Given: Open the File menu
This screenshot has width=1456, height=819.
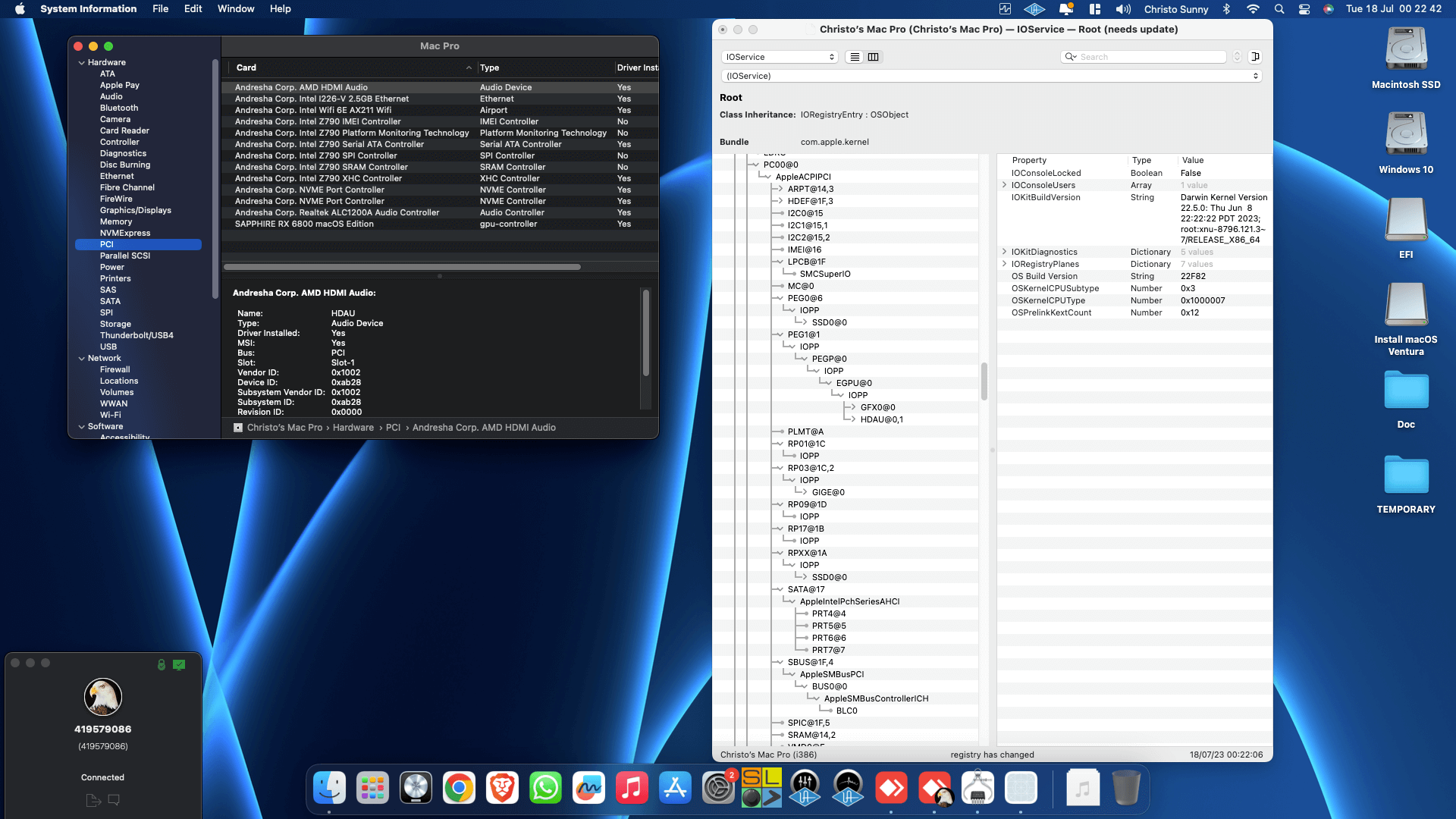Looking at the screenshot, I should (x=161, y=9).
